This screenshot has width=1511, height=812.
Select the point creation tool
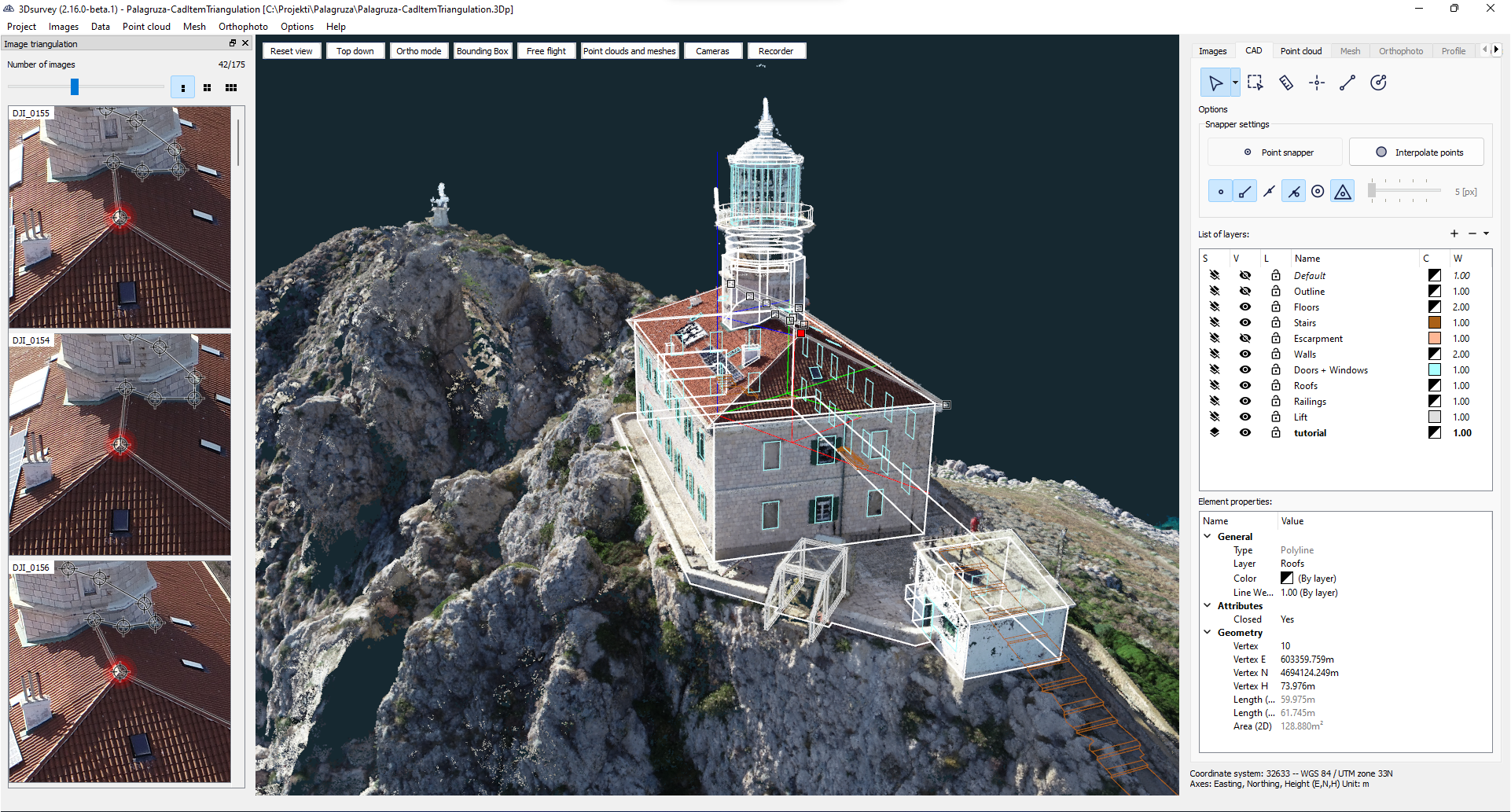(x=1317, y=82)
